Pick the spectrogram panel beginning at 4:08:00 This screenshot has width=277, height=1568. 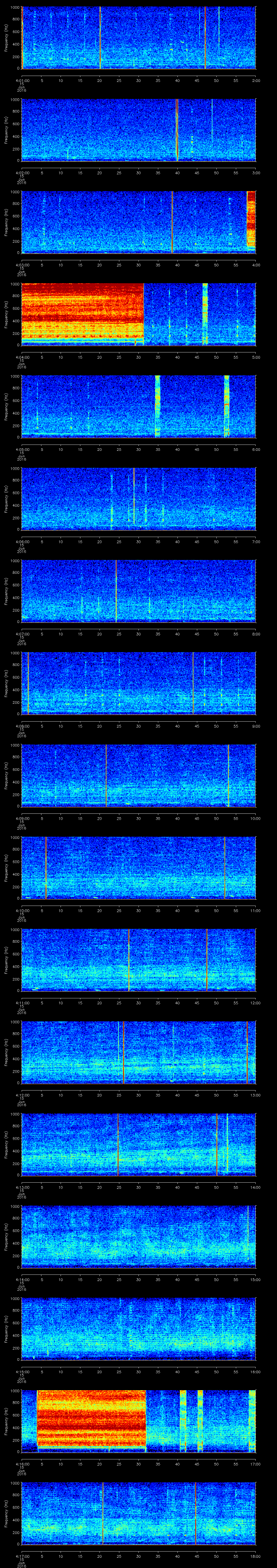139,683
